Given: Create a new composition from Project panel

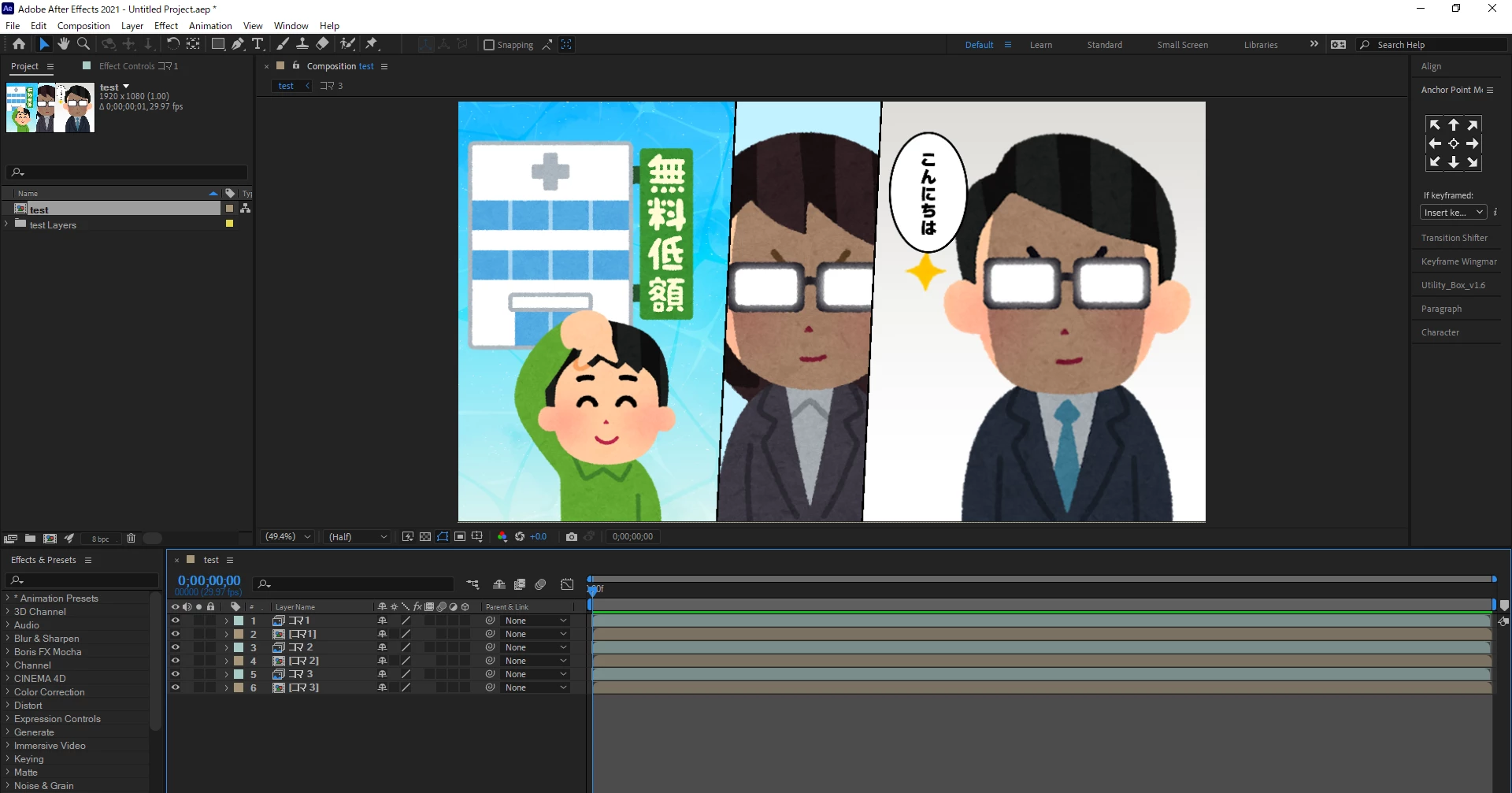Looking at the screenshot, I should [50, 539].
